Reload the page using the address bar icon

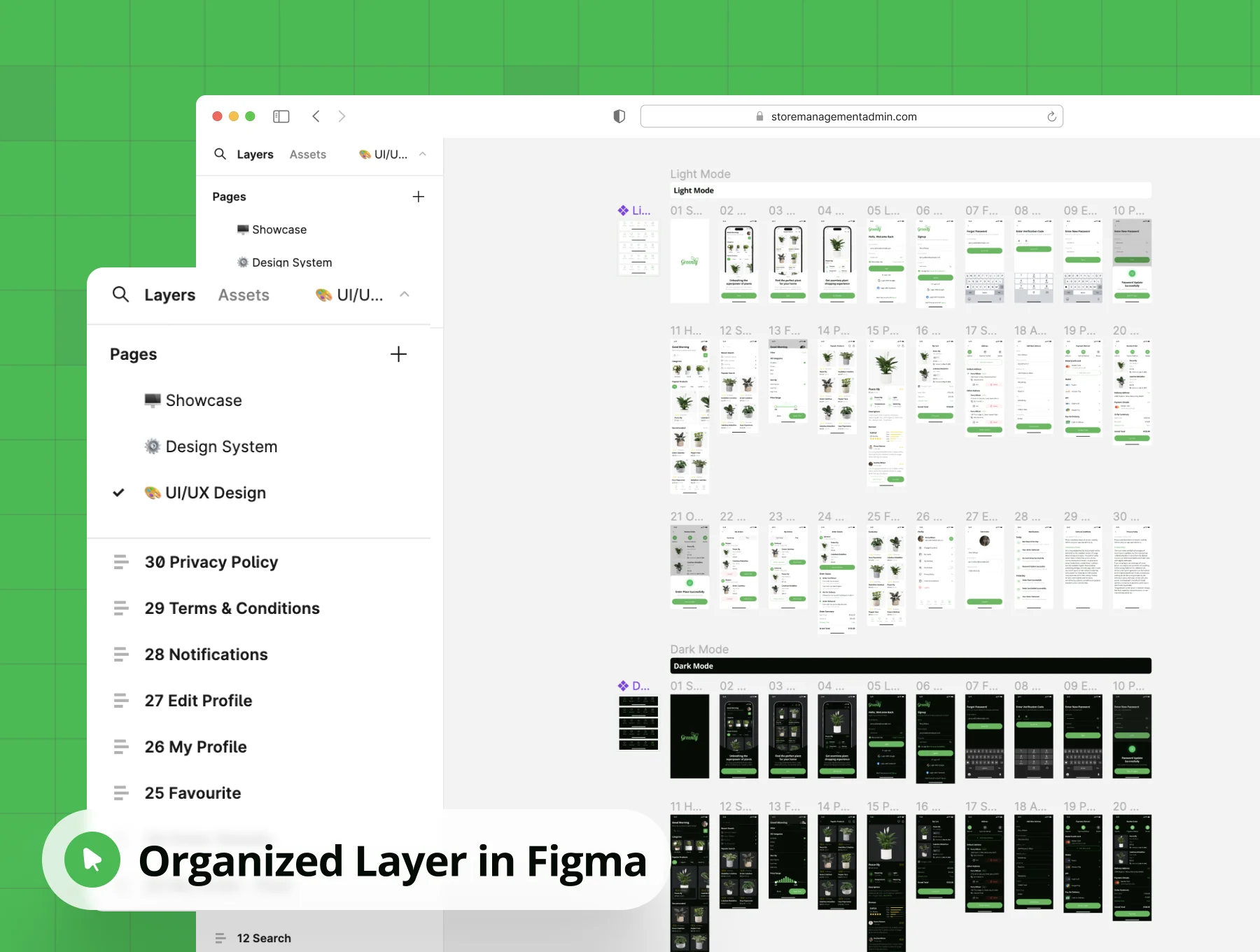1051,117
